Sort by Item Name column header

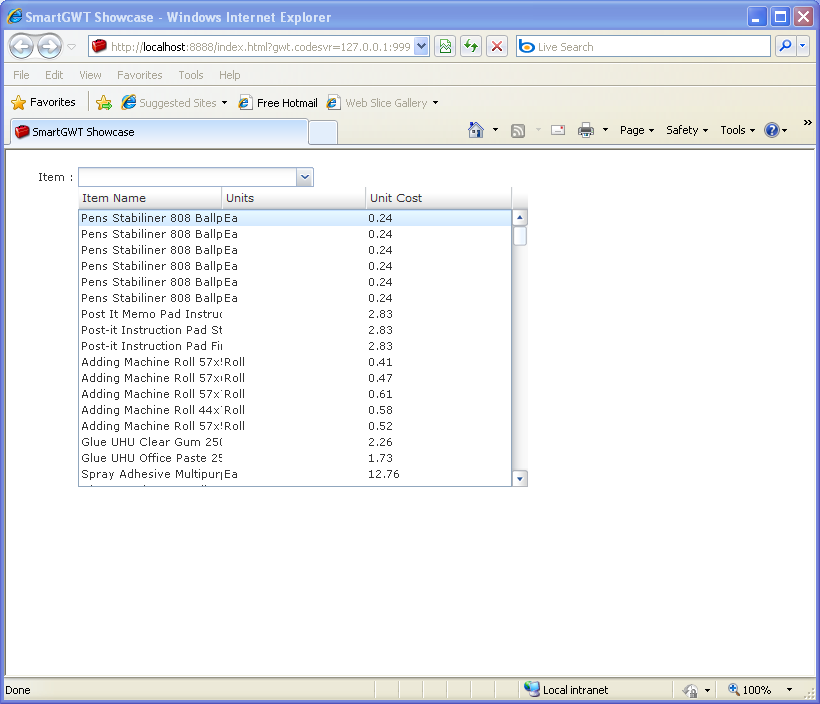tap(150, 198)
